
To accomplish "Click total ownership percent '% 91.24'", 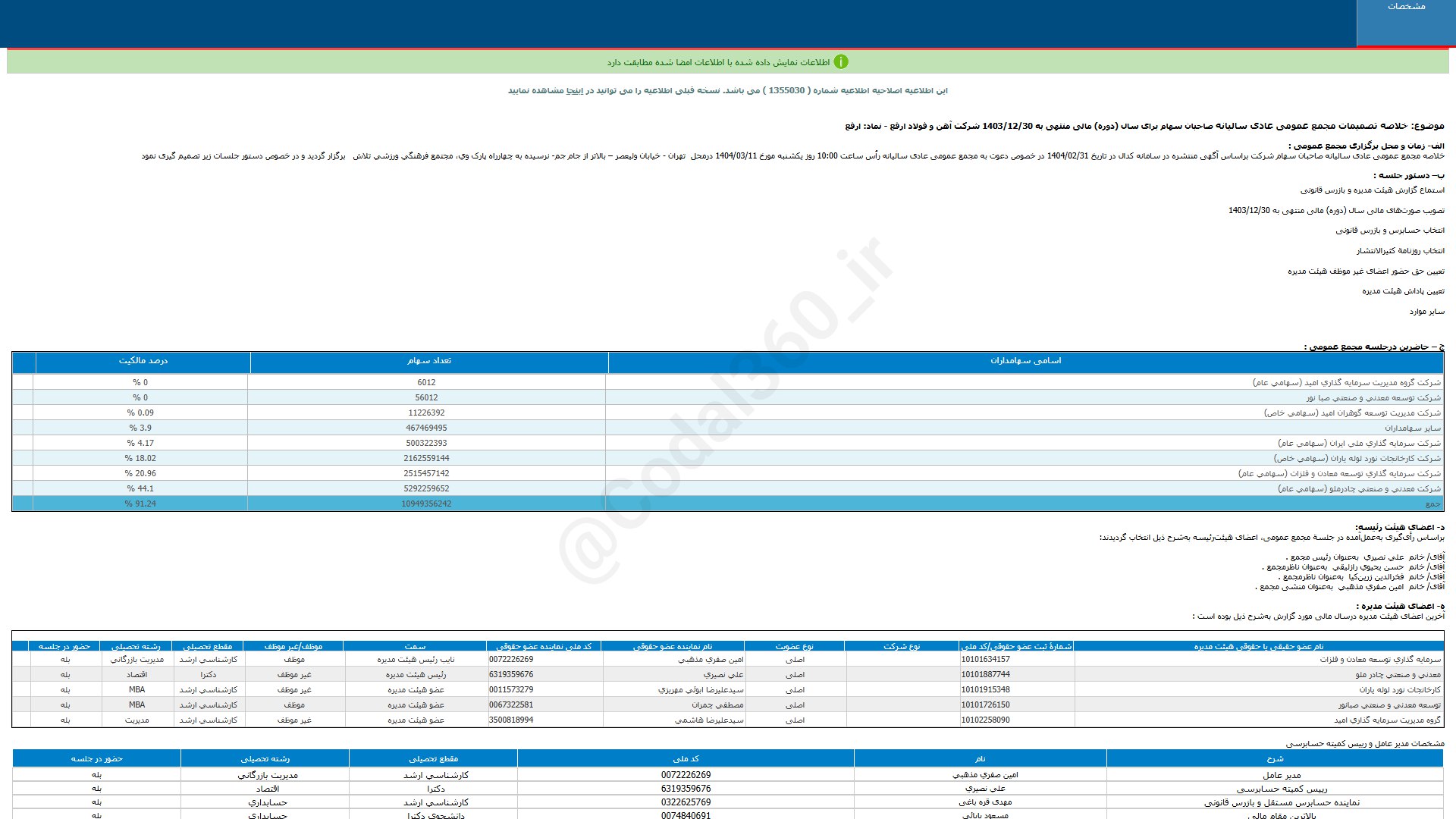I will tap(140, 504).
